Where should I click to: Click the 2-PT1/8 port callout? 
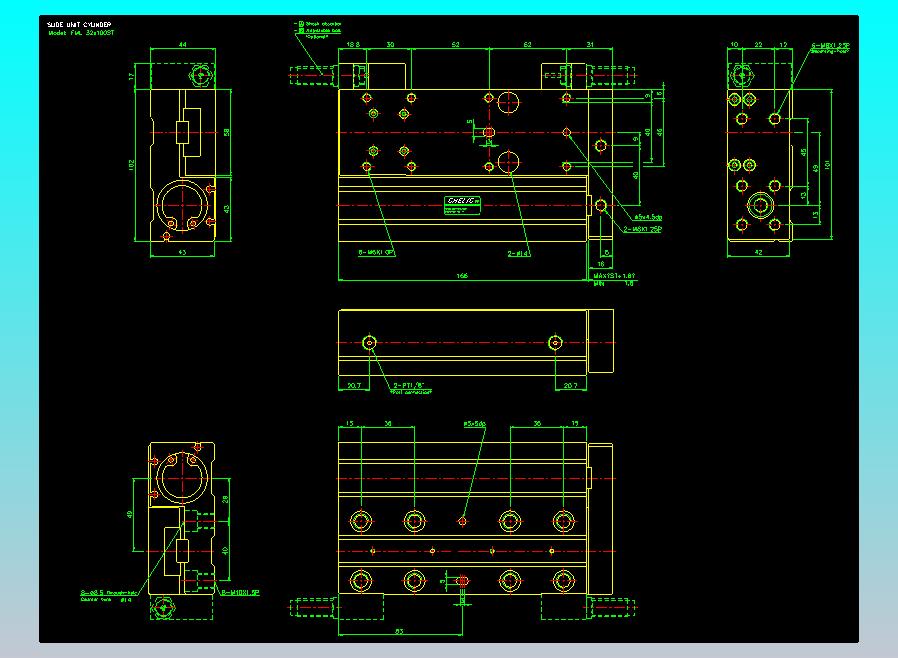click(x=409, y=385)
